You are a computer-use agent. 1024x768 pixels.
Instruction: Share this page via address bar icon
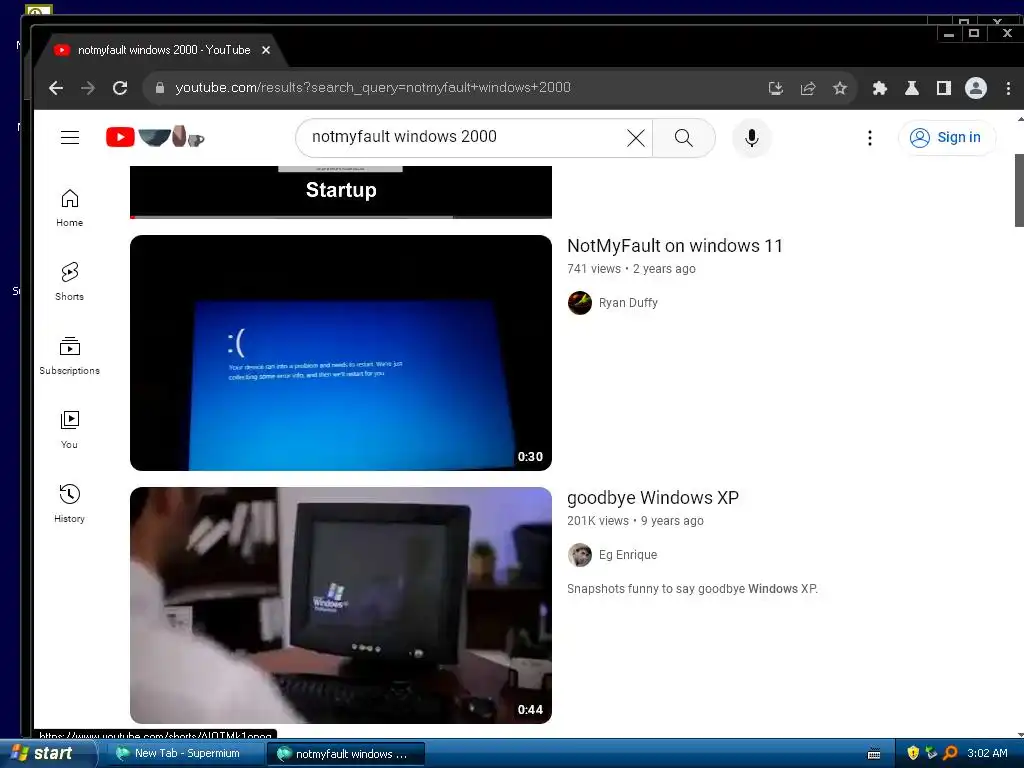(808, 88)
